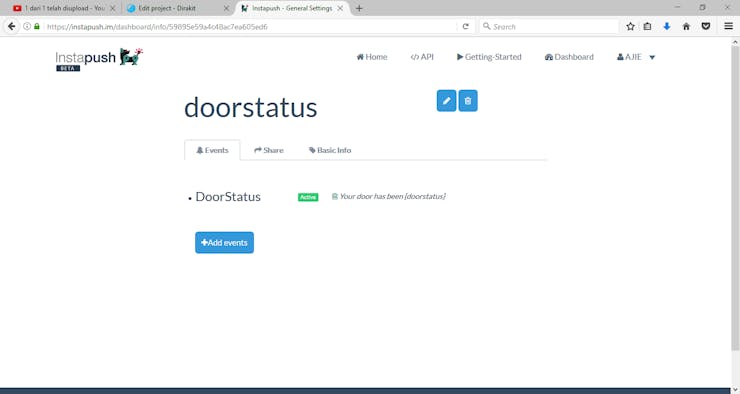
Task: Bookmark this page with the star icon
Action: tap(630, 26)
